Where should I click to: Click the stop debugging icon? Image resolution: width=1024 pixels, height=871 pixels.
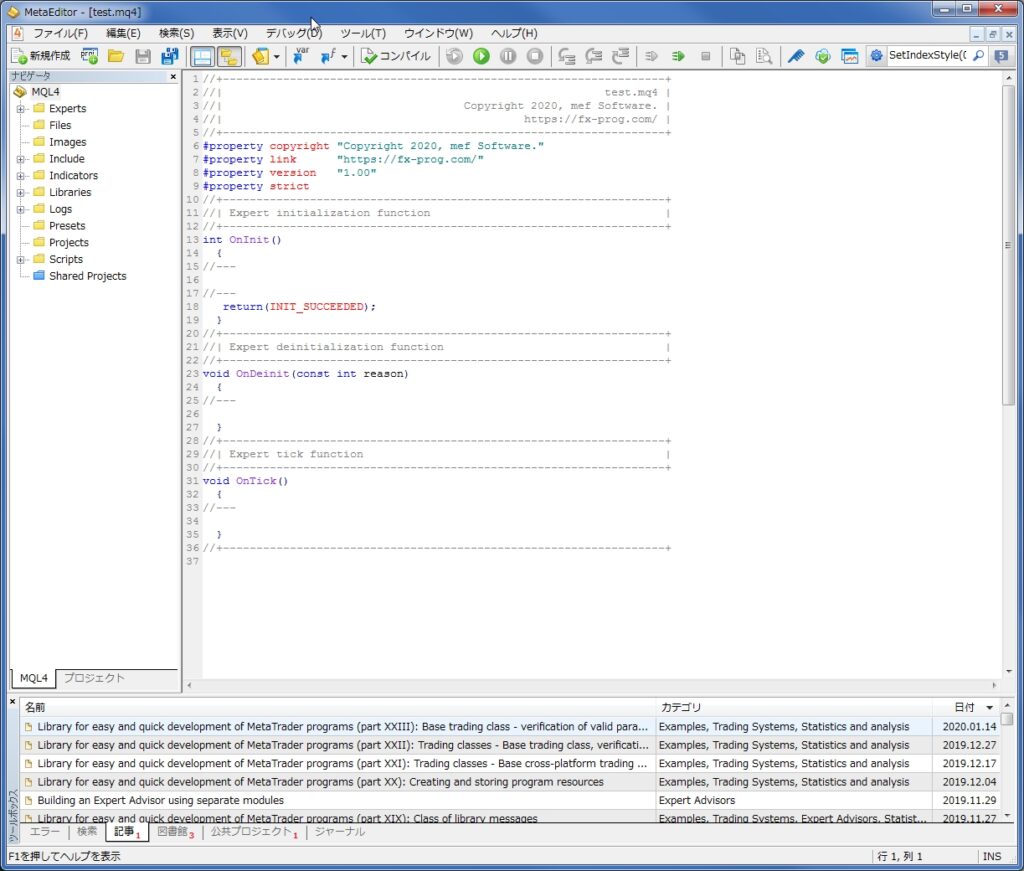pyautogui.click(x=535, y=56)
